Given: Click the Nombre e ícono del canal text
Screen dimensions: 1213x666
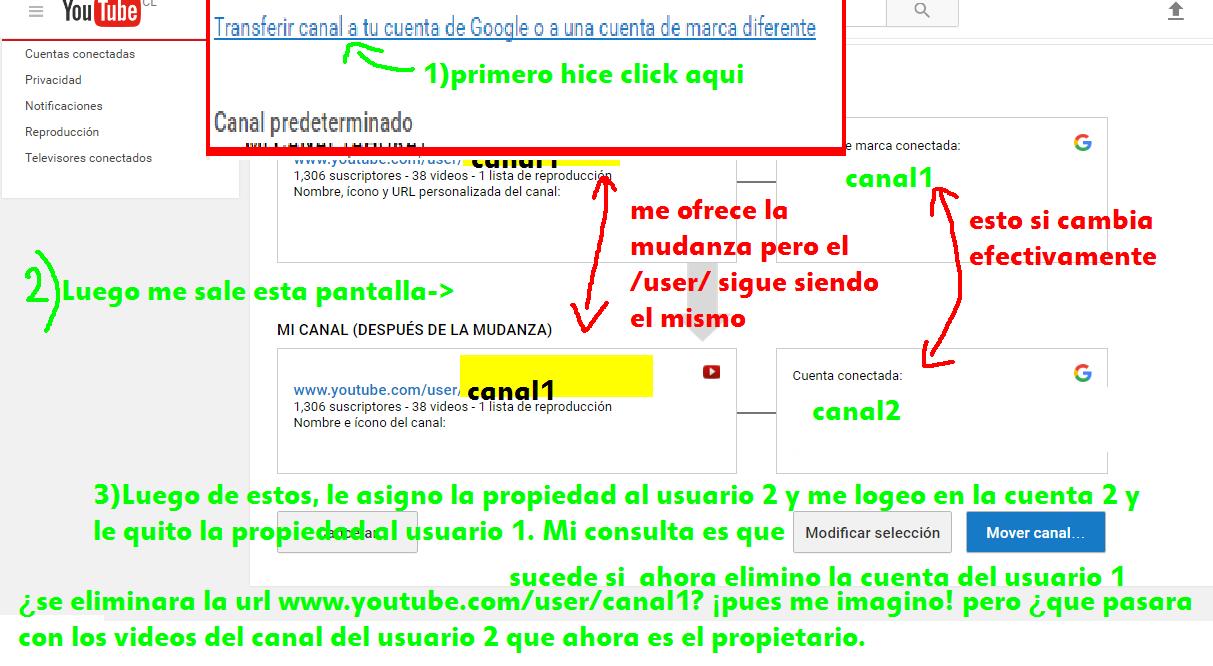Looking at the screenshot, I should click(369, 423).
